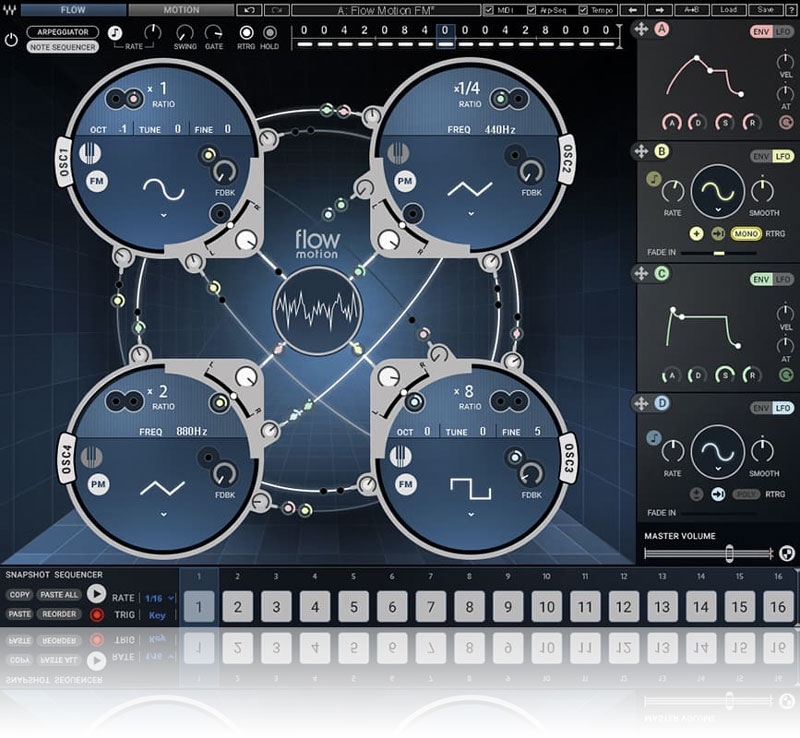The width and height of the screenshot is (800, 738).
Task: Click the note sync icon next to Rate
Action: (115, 33)
